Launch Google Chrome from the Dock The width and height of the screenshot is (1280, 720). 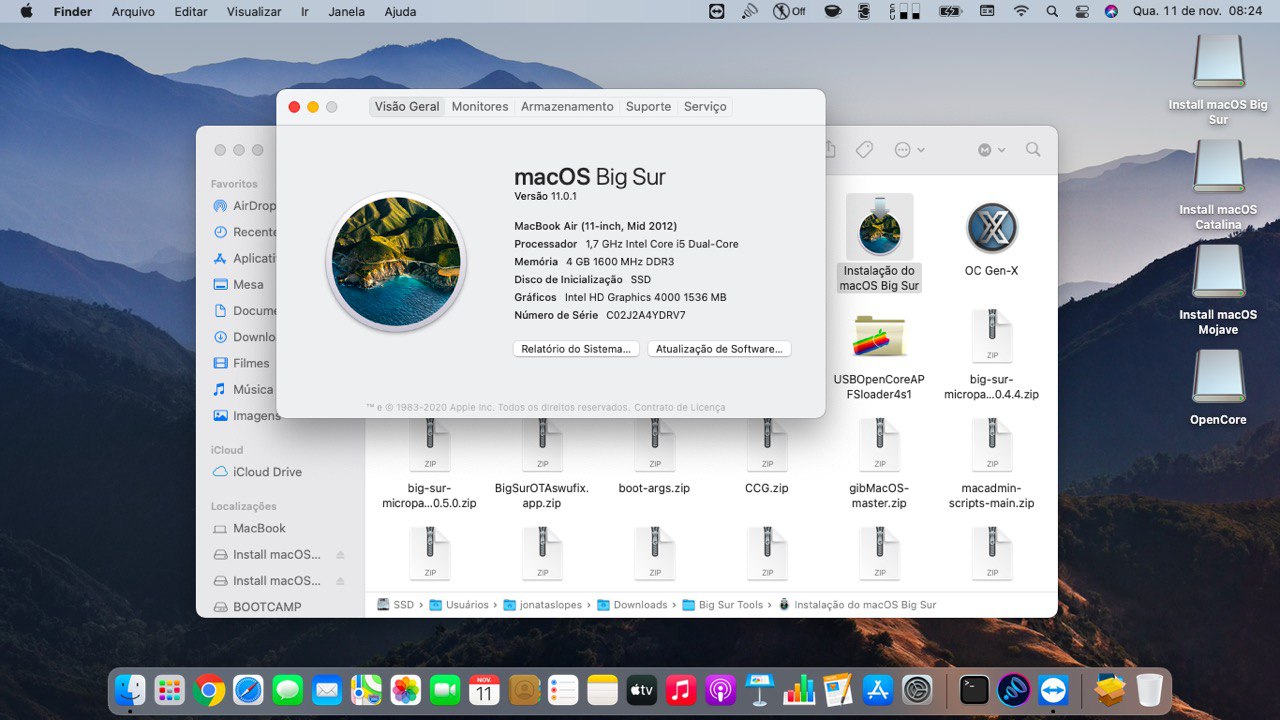click(x=209, y=690)
